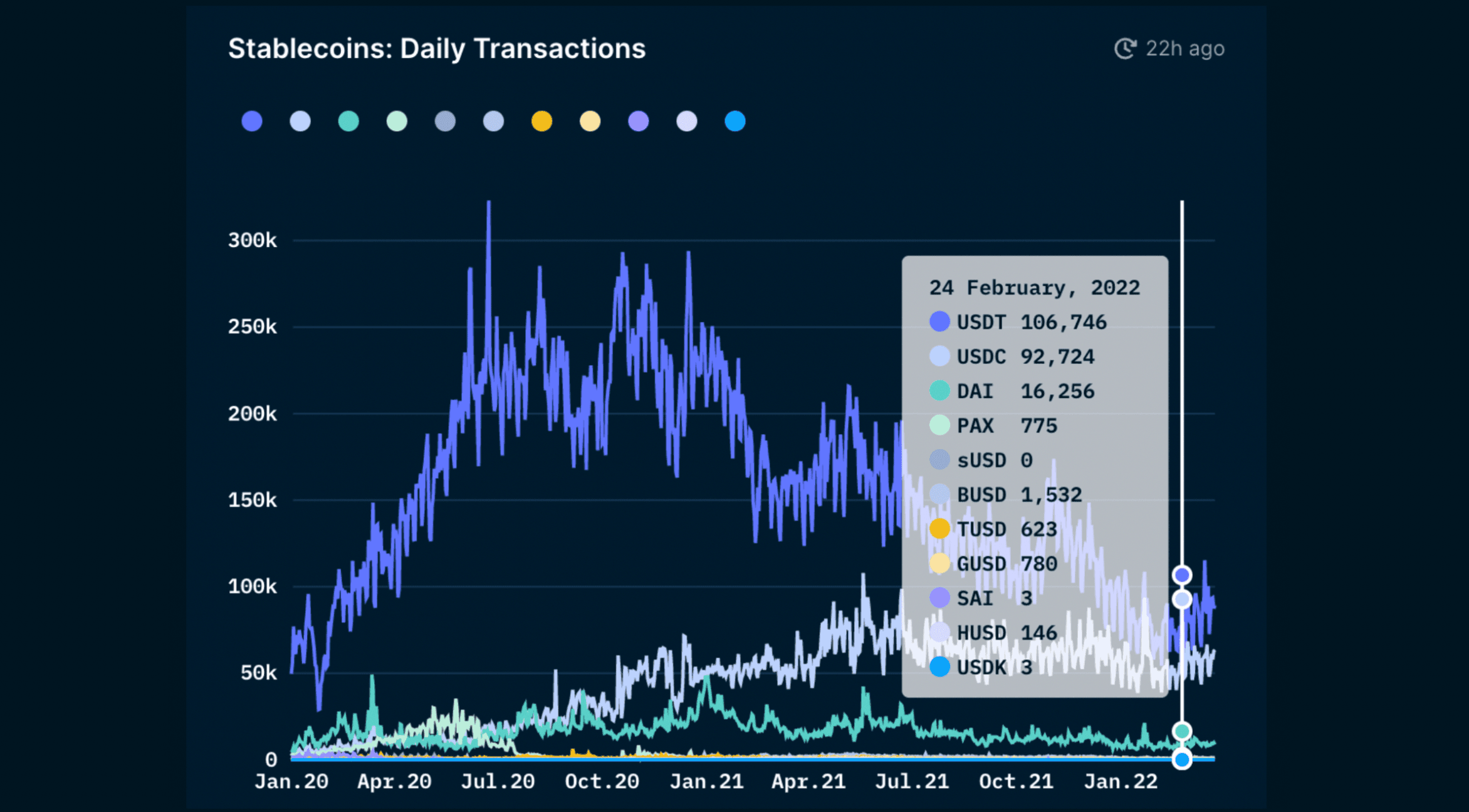Click the refresh clock icon near '22h ago'
This screenshot has width=1469, height=812.
[1125, 48]
